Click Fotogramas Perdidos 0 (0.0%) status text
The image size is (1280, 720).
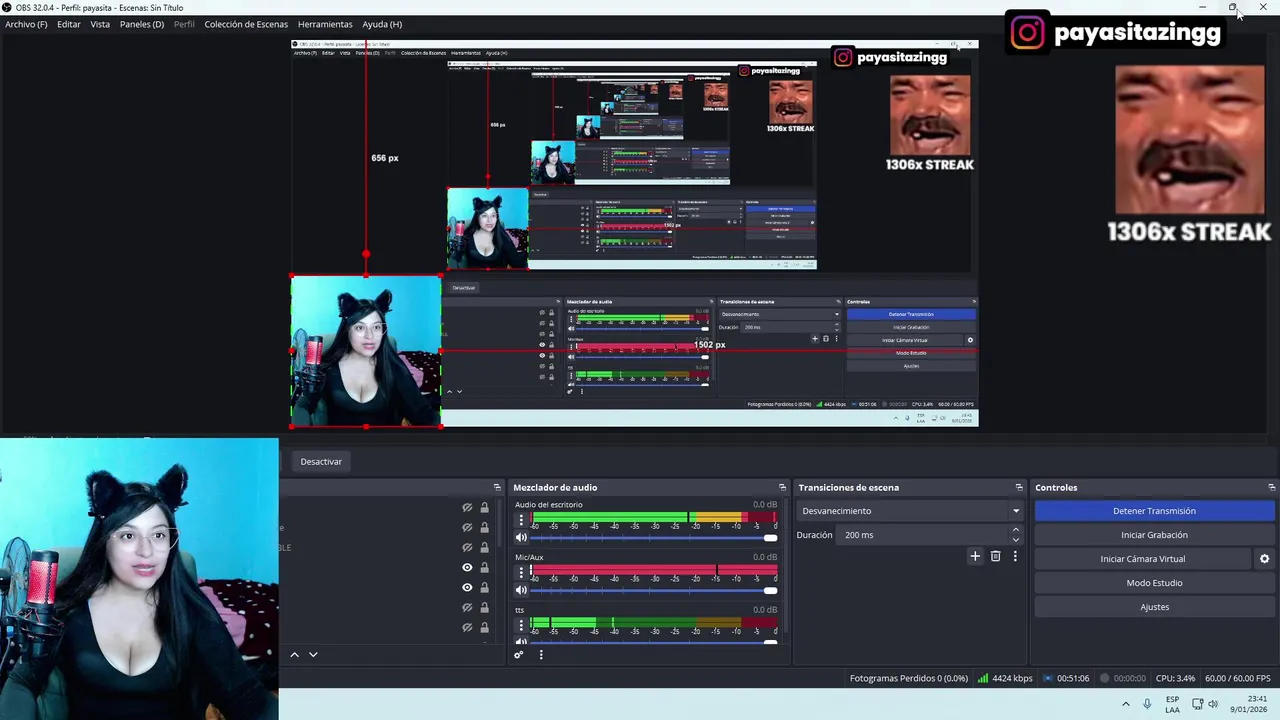(x=909, y=678)
